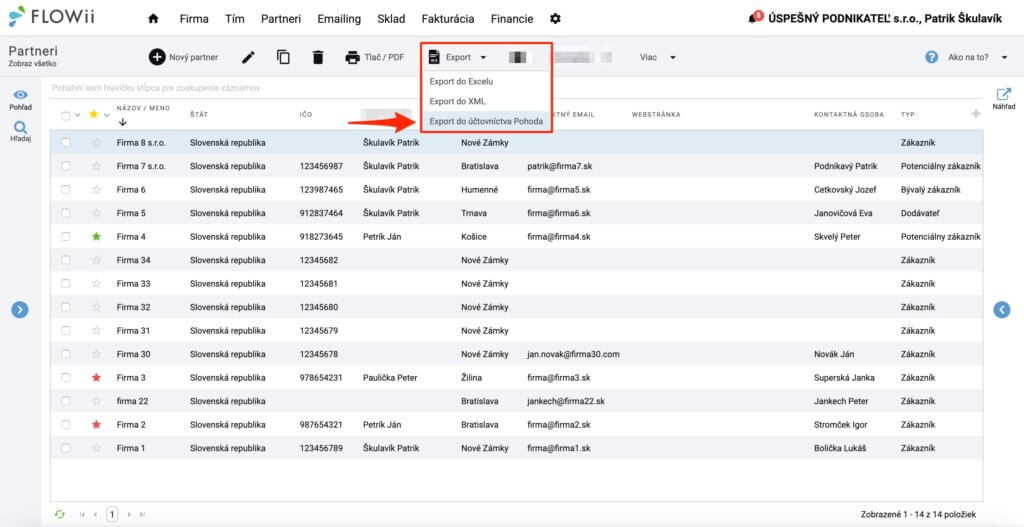Open the Hľadaj search panel

coord(20,131)
